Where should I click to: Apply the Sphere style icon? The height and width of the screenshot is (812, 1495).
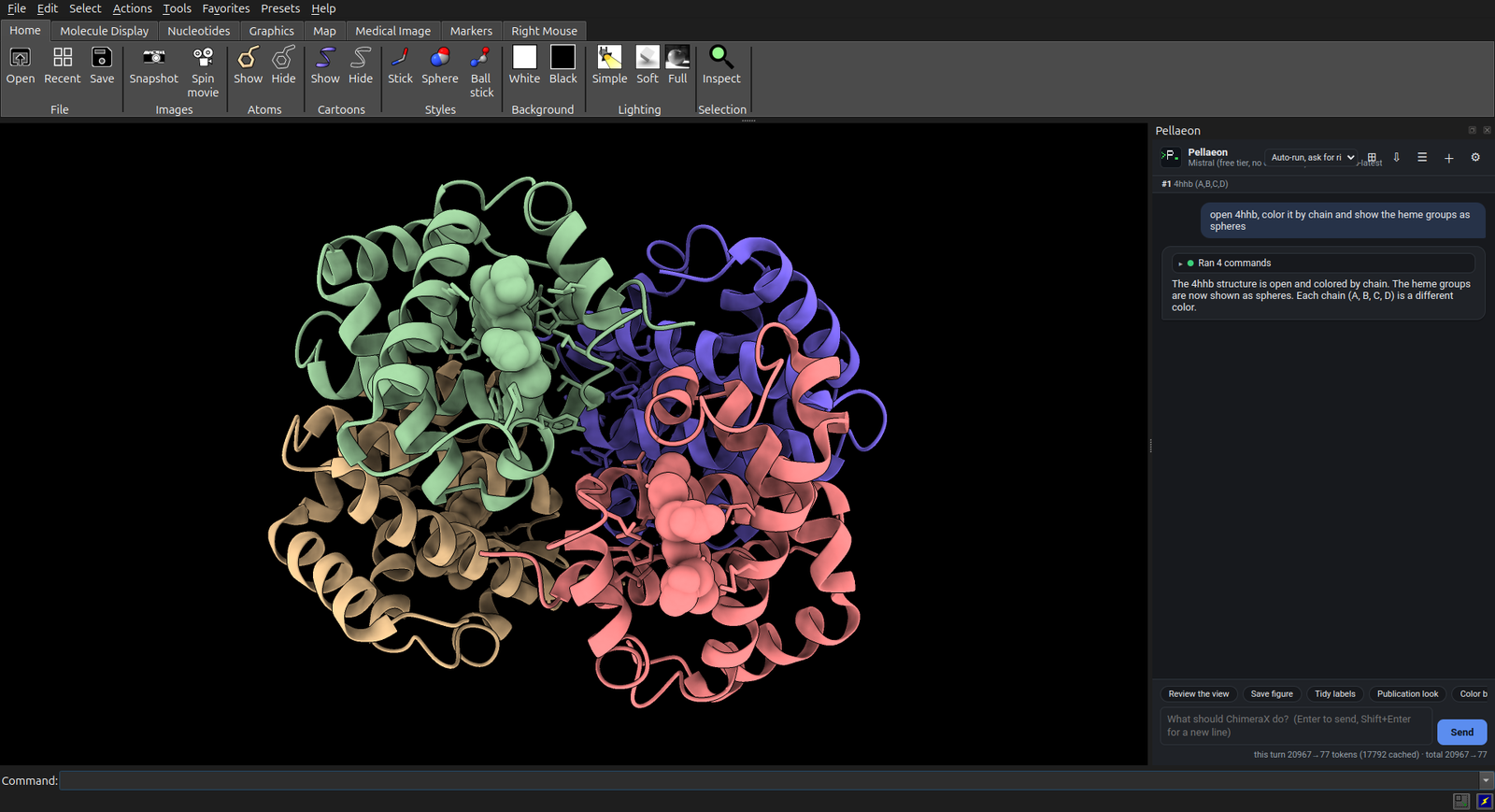click(440, 58)
